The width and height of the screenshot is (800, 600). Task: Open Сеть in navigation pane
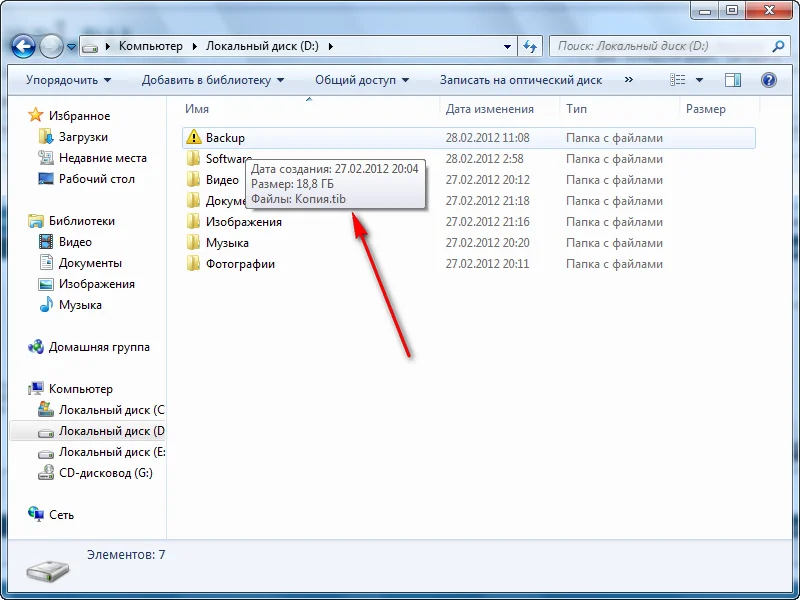tap(61, 515)
